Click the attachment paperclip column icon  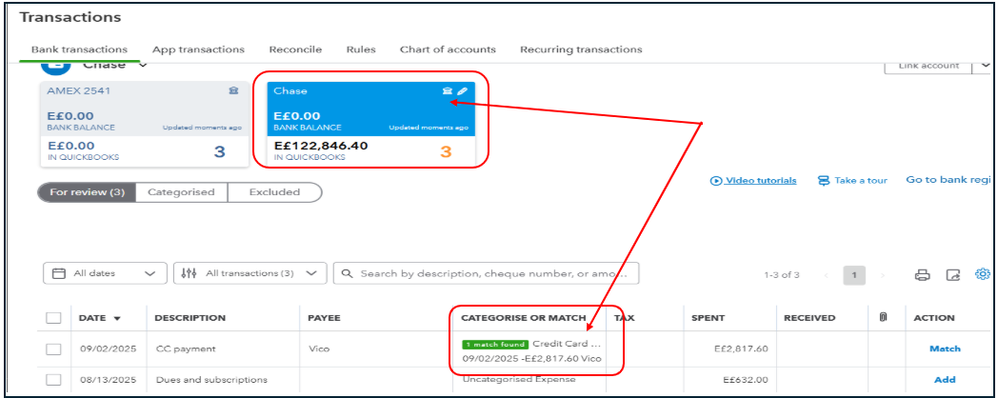(x=883, y=317)
